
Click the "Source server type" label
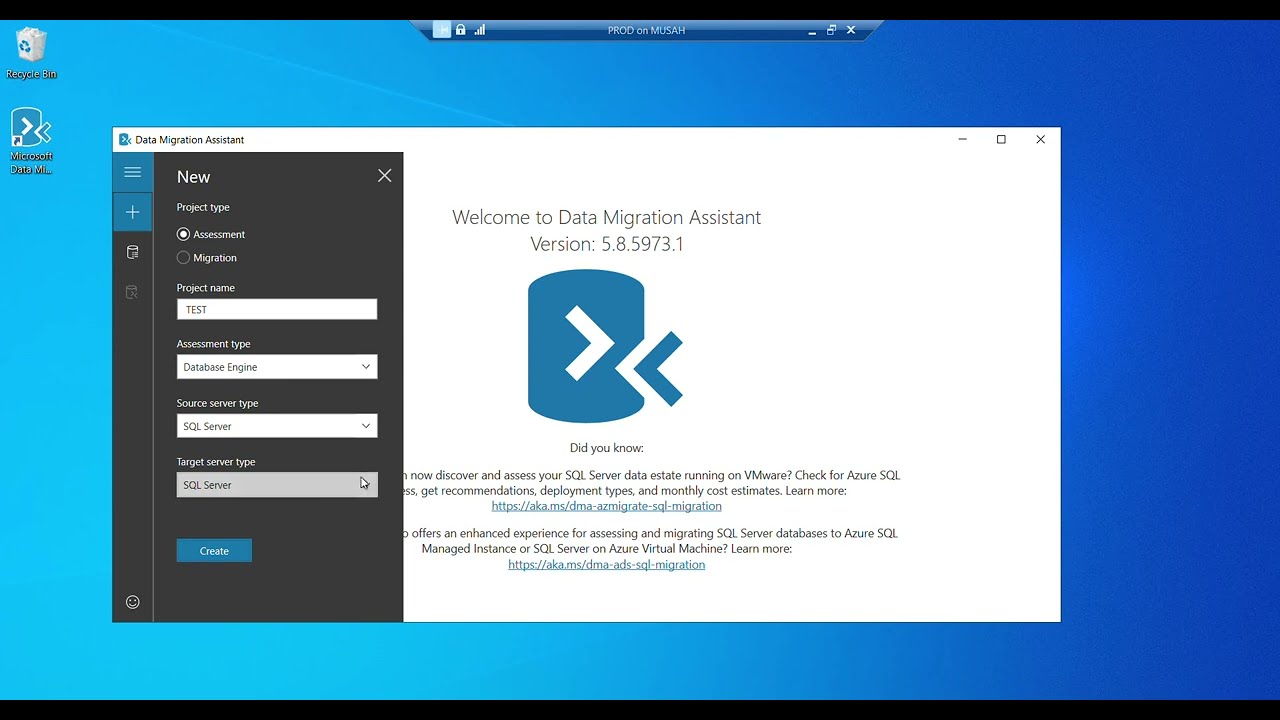pyautogui.click(x=218, y=403)
